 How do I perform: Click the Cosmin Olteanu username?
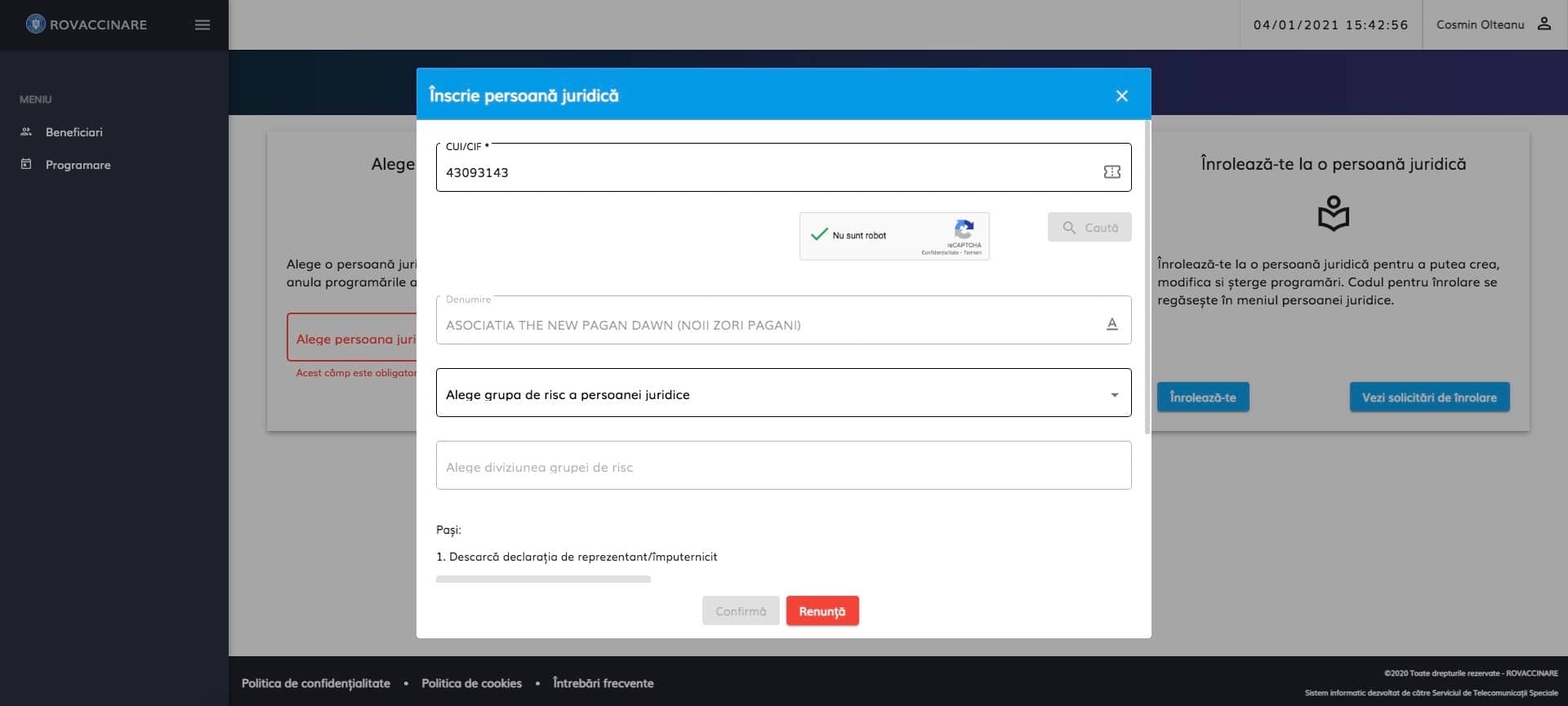(1480, 24)
